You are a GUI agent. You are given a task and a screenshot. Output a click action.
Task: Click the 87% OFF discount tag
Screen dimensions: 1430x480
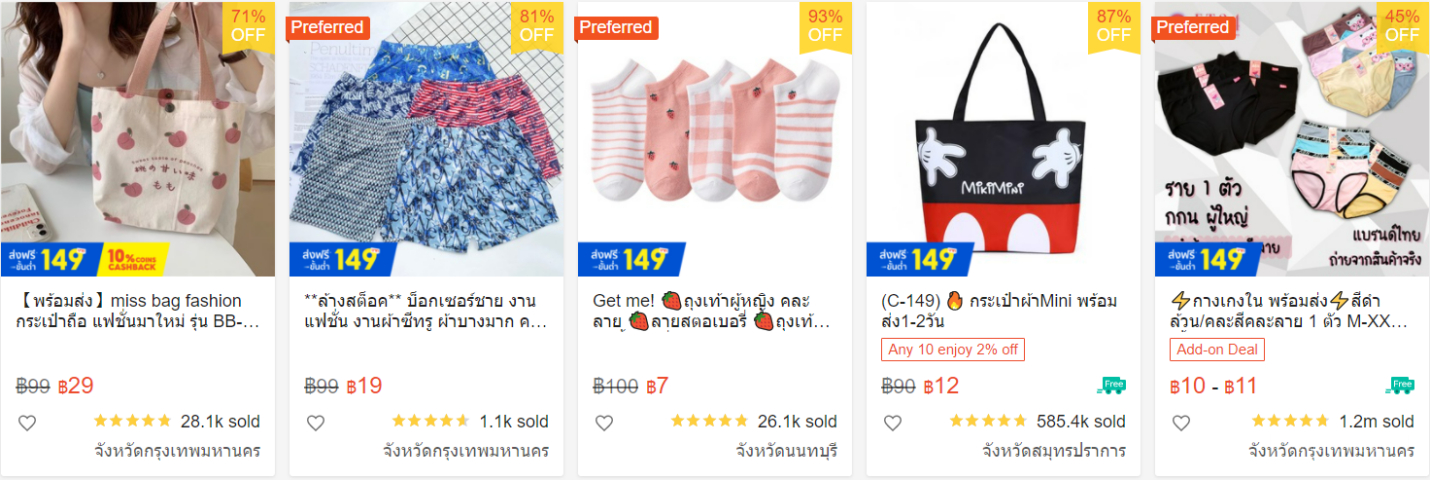(x=1113, y=26)
